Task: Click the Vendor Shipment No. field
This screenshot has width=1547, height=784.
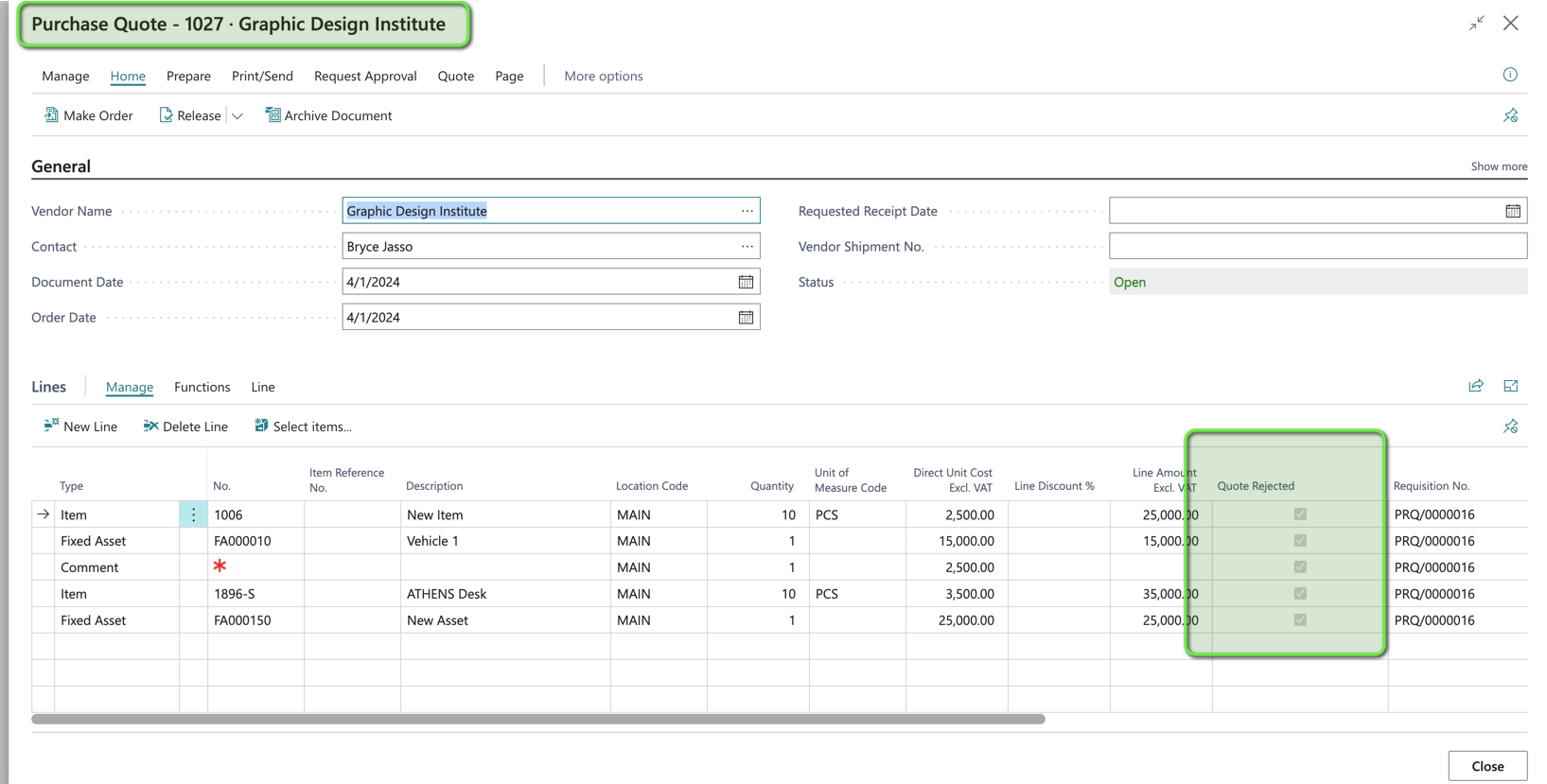Action: (1317, 247)
